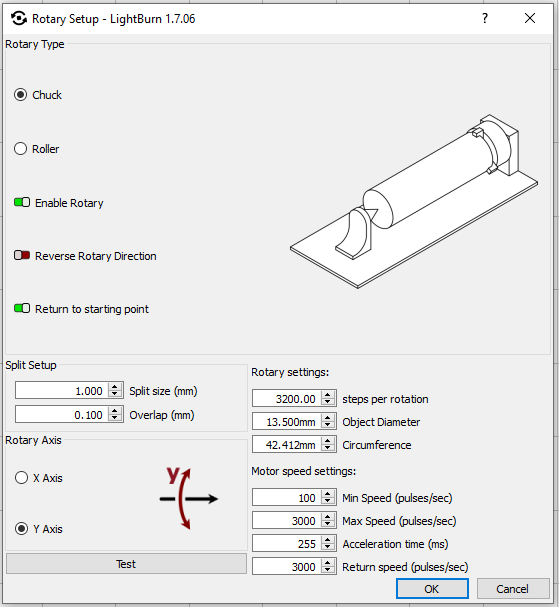
Task: Increase Max Speed with up arrow
Action: 328,516
